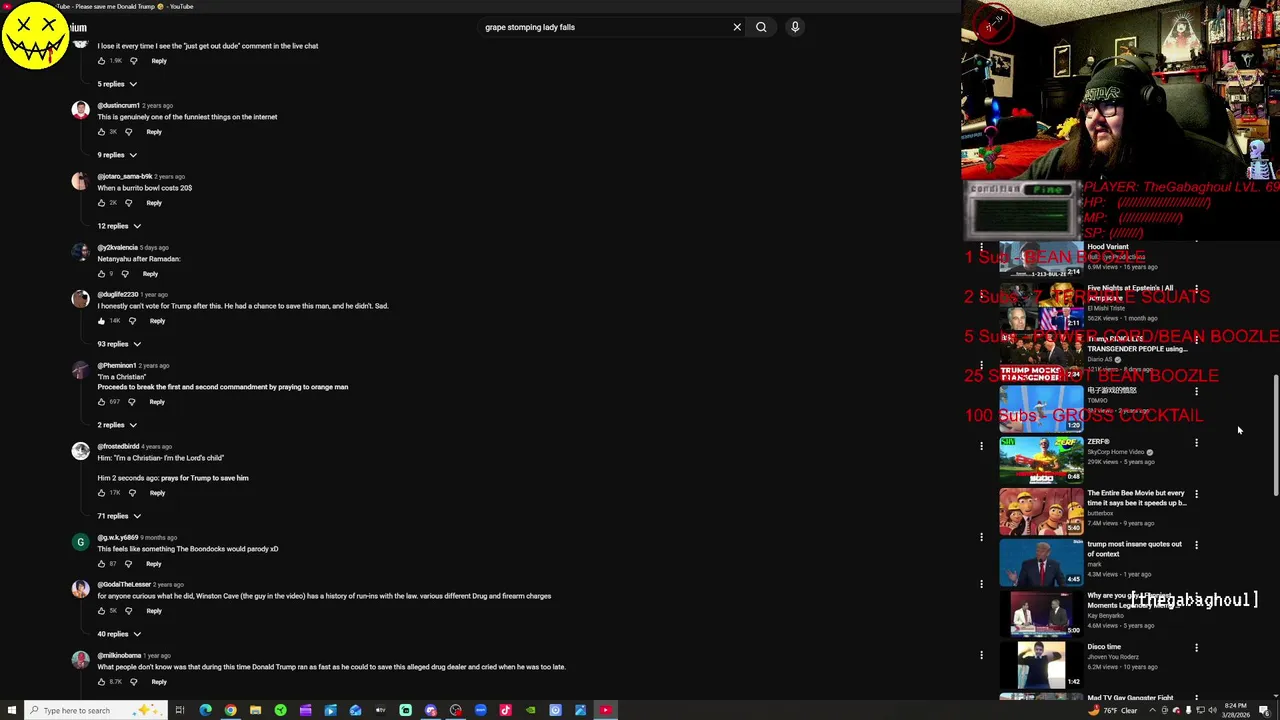1280x720 pixels.
Task: Dislike the burrito bowl comment
Action: (128, 203)
